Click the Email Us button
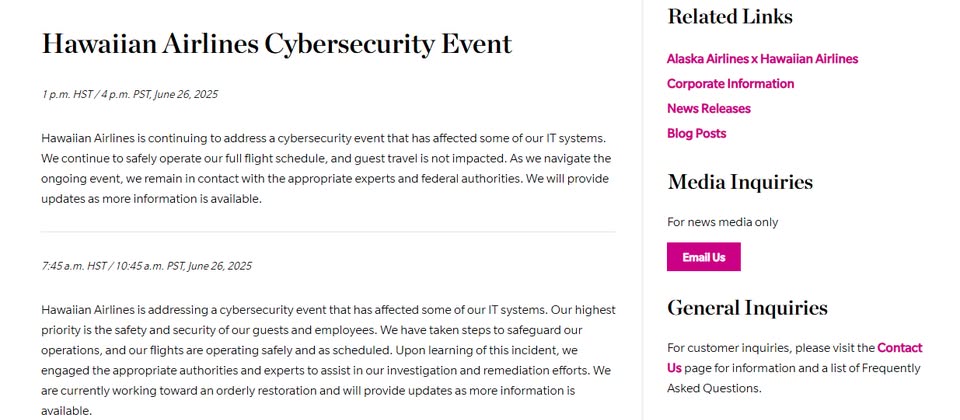 pyautogui.click(x=703, y=257)
